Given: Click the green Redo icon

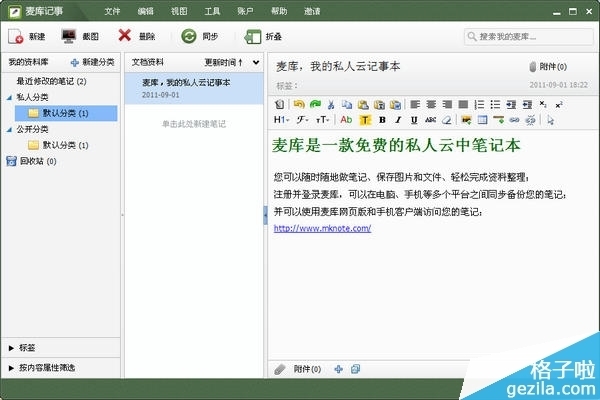Looking at the screenshot, I should 315,104.
